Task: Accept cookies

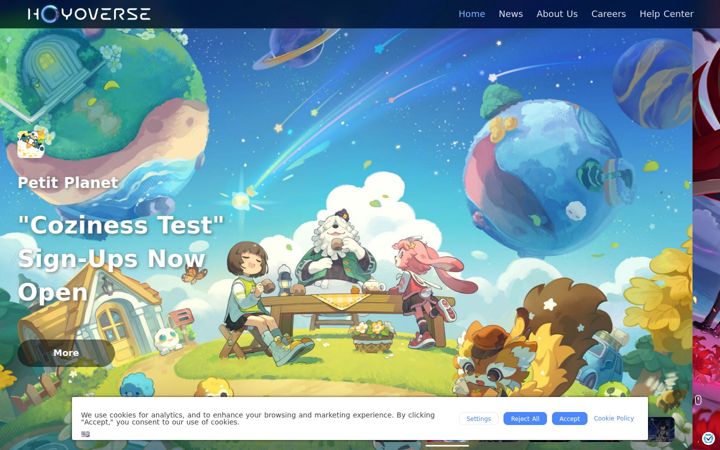Action: pos(569,419)
